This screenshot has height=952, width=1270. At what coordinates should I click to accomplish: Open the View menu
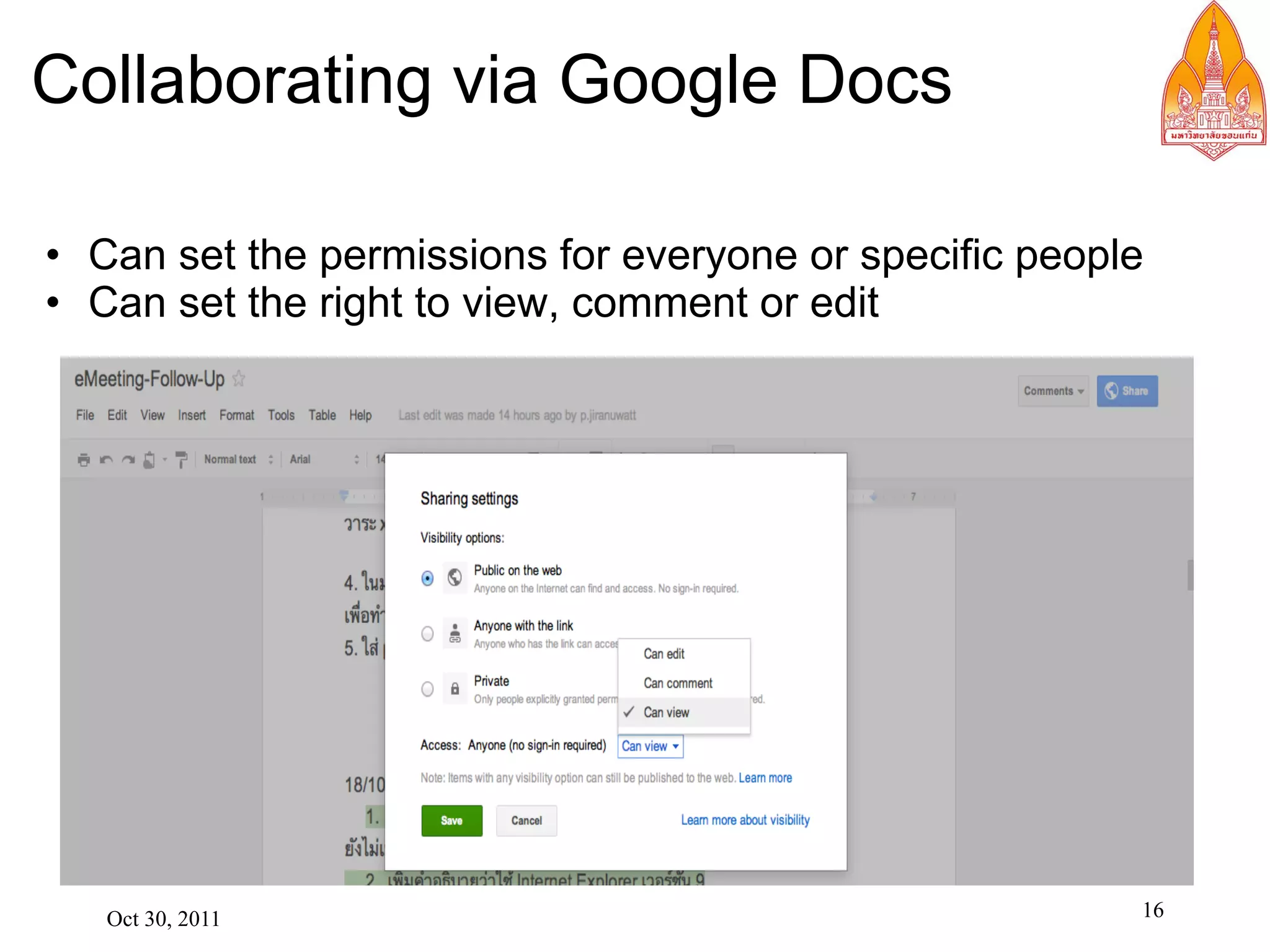coord(153,415)
